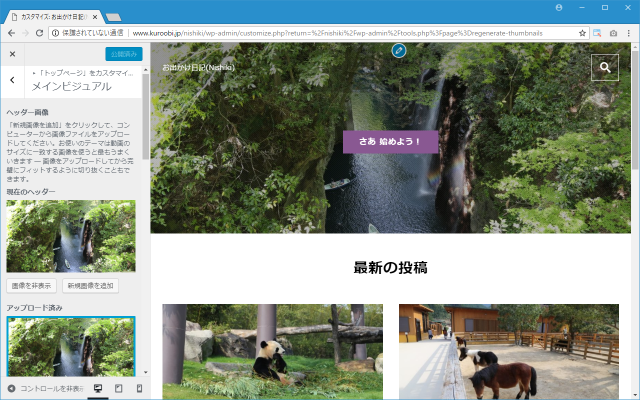Bookmark this page with the star icon

(x=582, y=33)
